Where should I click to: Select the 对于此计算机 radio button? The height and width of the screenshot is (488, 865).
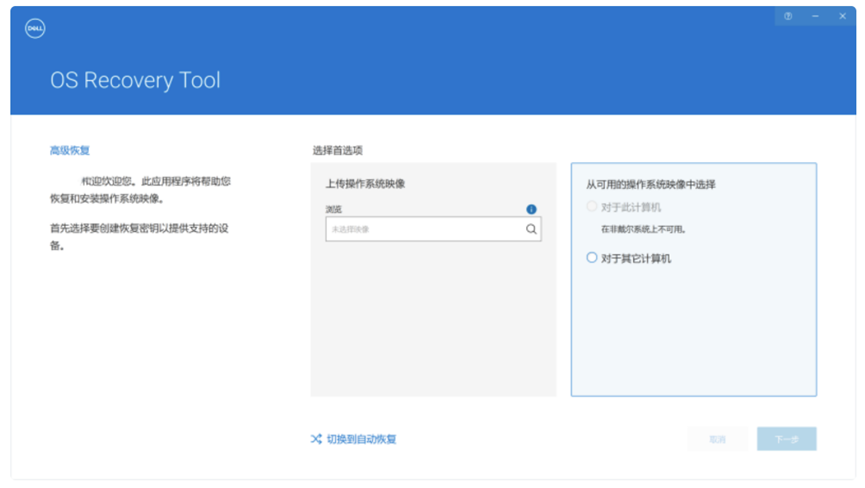(591, 206)
